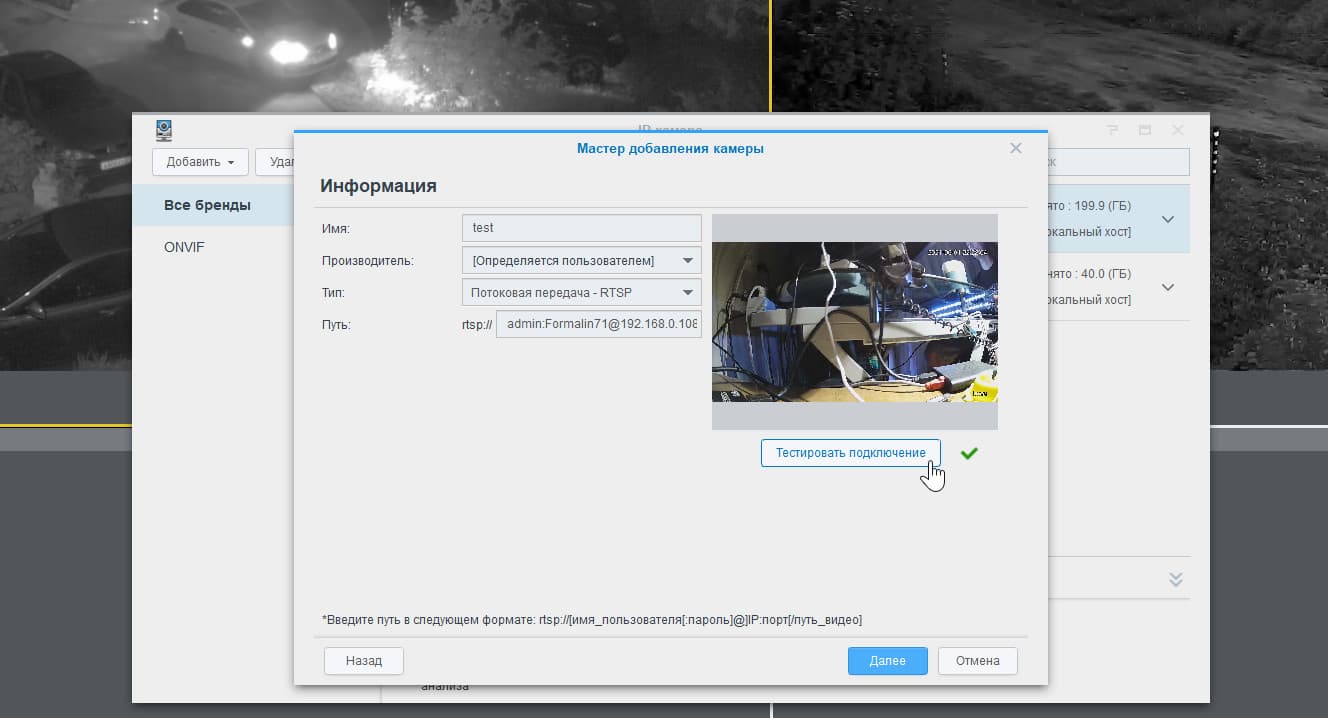1328x718 pixels.
Task: Maximize the IP camera window
Action: [x=1145, y=130]
